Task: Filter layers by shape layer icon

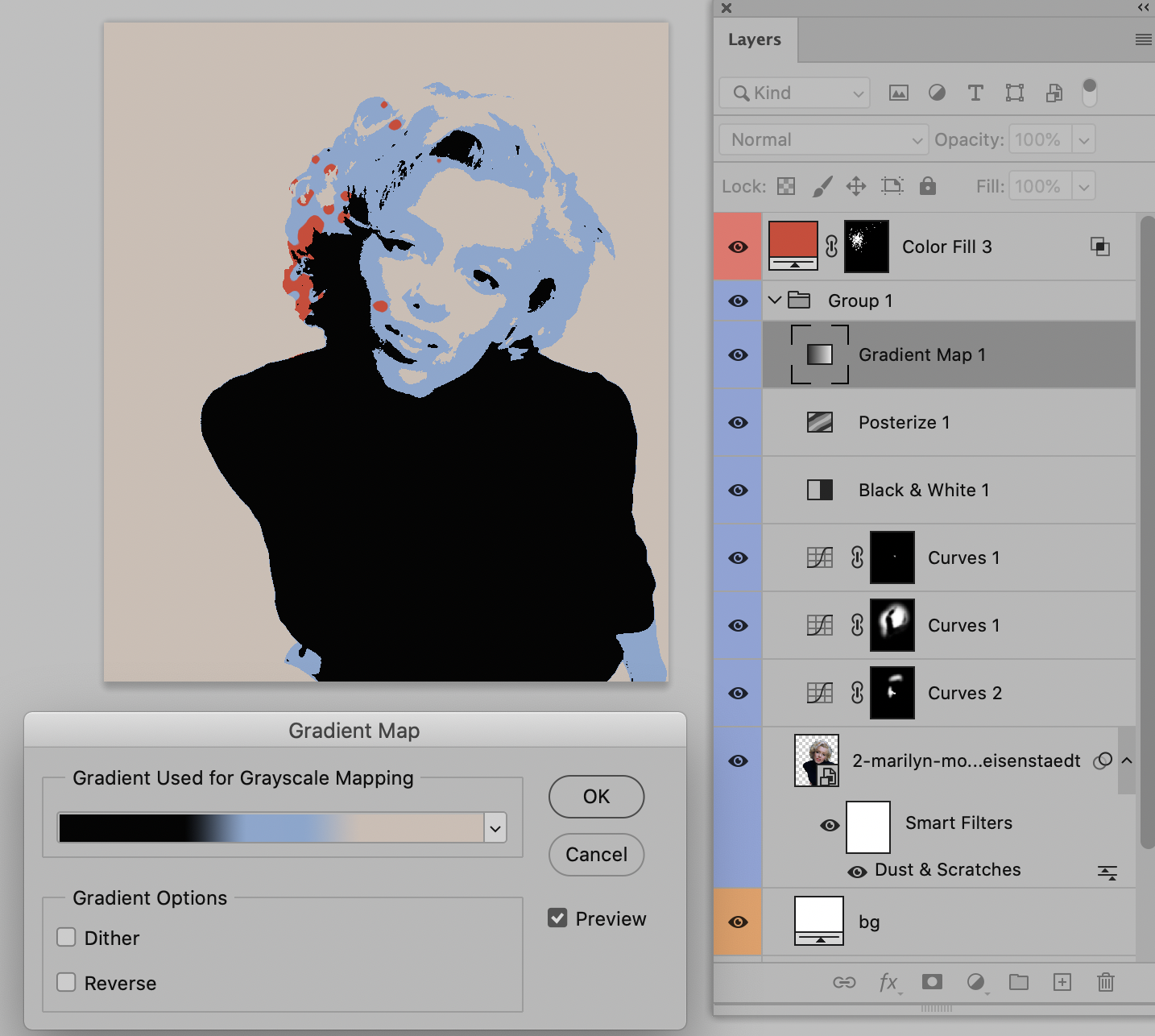Action: click(1015, 93)
